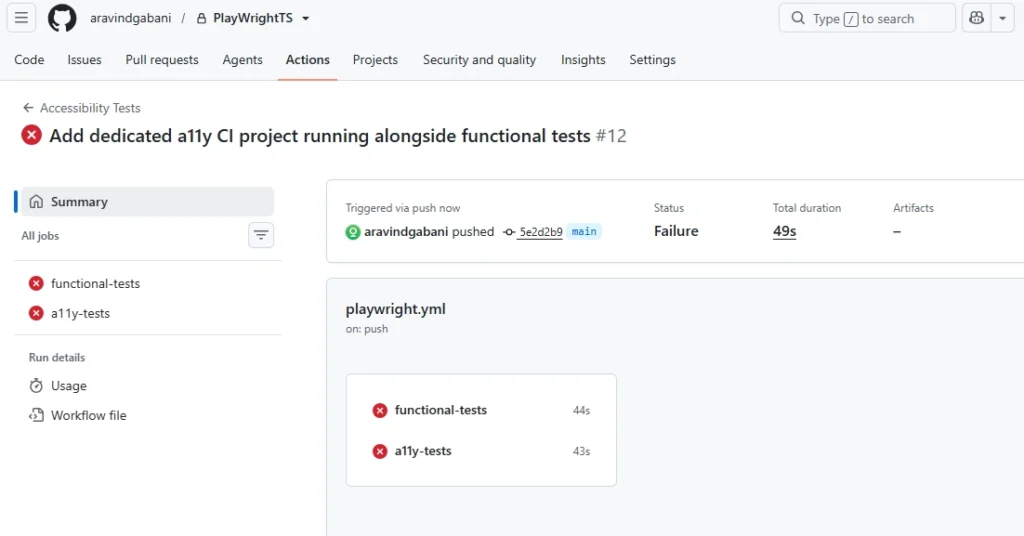
Task: Open the Projects tab
Action: point(375,59)
